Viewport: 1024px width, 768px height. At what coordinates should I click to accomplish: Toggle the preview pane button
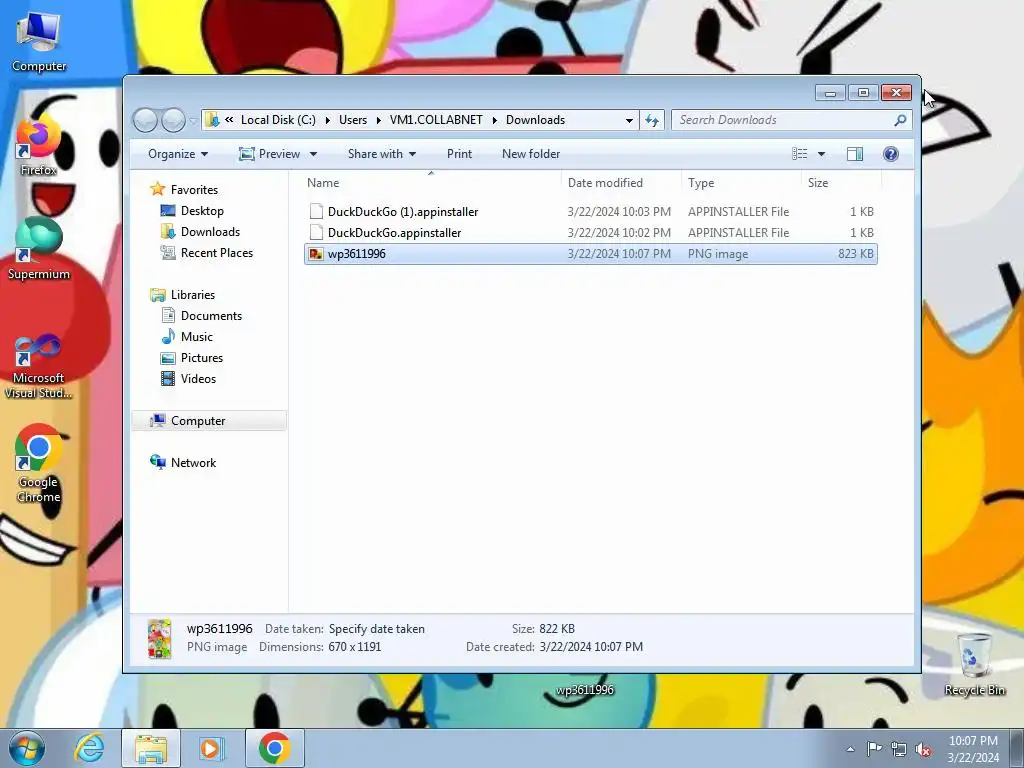pos(855,154)
